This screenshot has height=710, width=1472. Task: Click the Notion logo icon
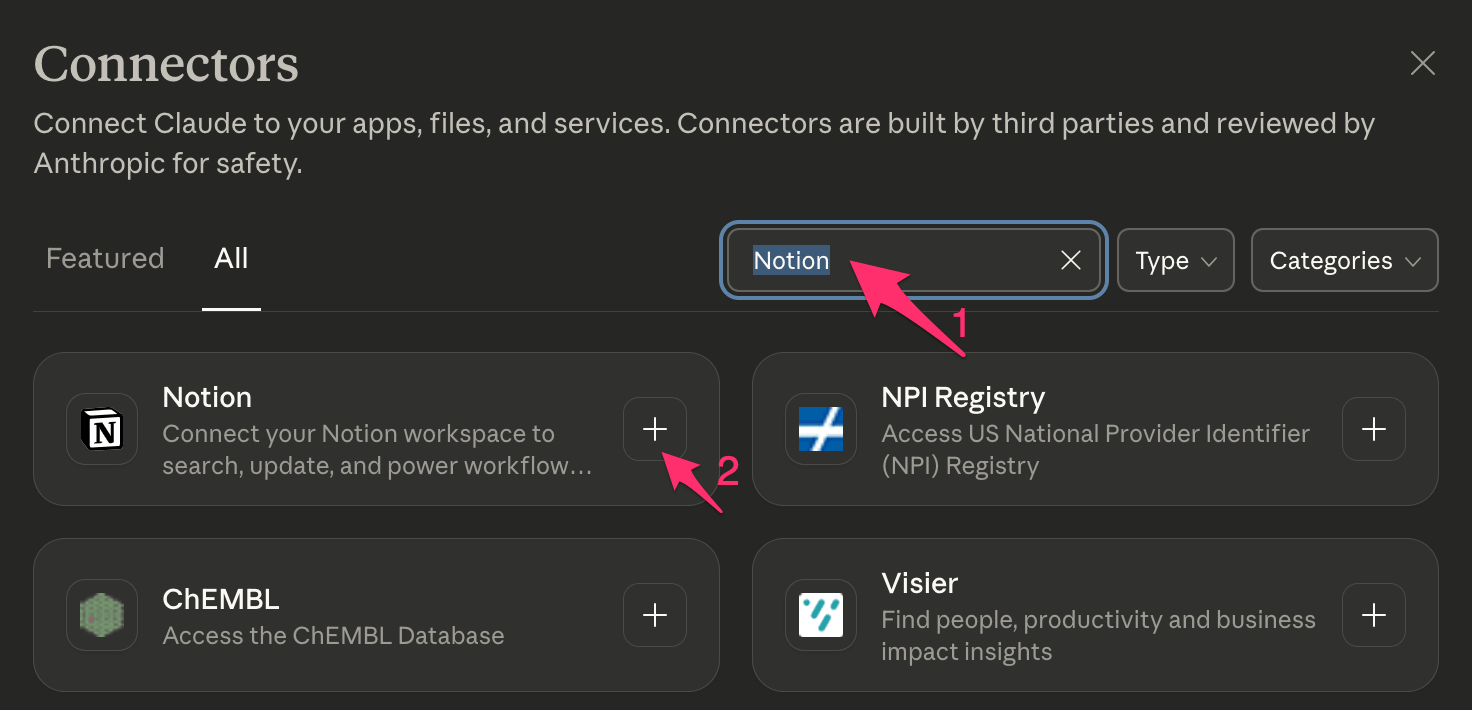pyautogui.click(x=102, y=429)
